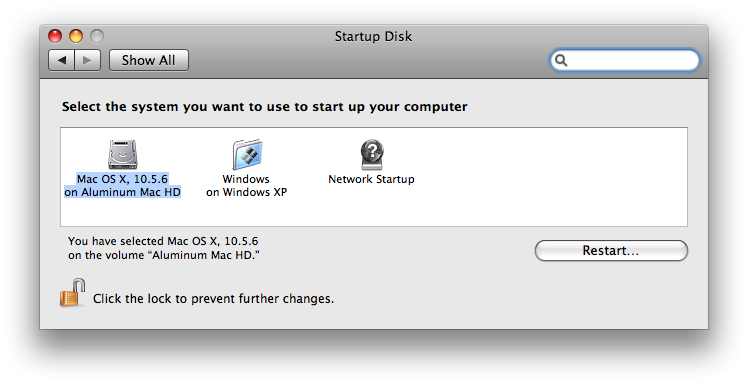This screenshot has height=384, width=748.
Task: Click the open padlock icon
Action: click(x=73, y=293)
